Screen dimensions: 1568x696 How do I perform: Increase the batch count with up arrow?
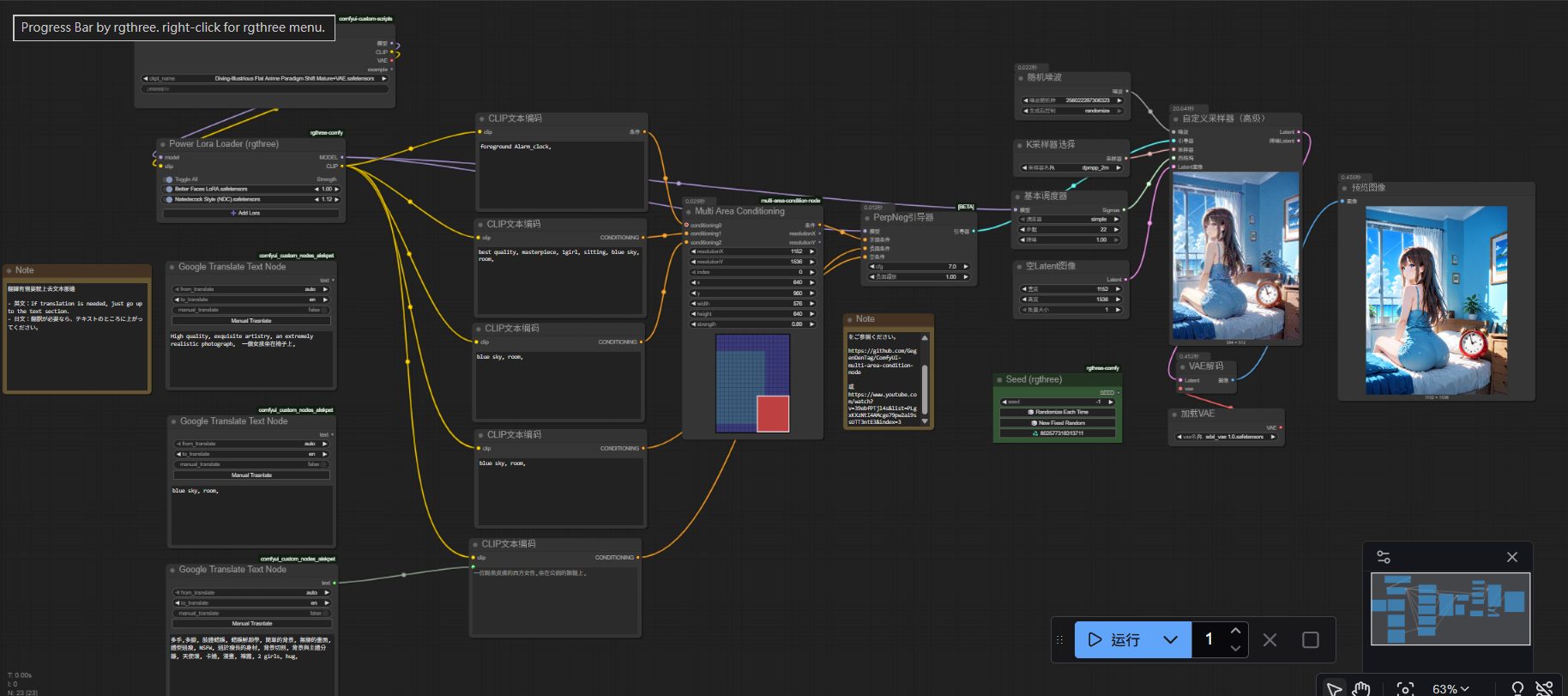[1236, 631]
